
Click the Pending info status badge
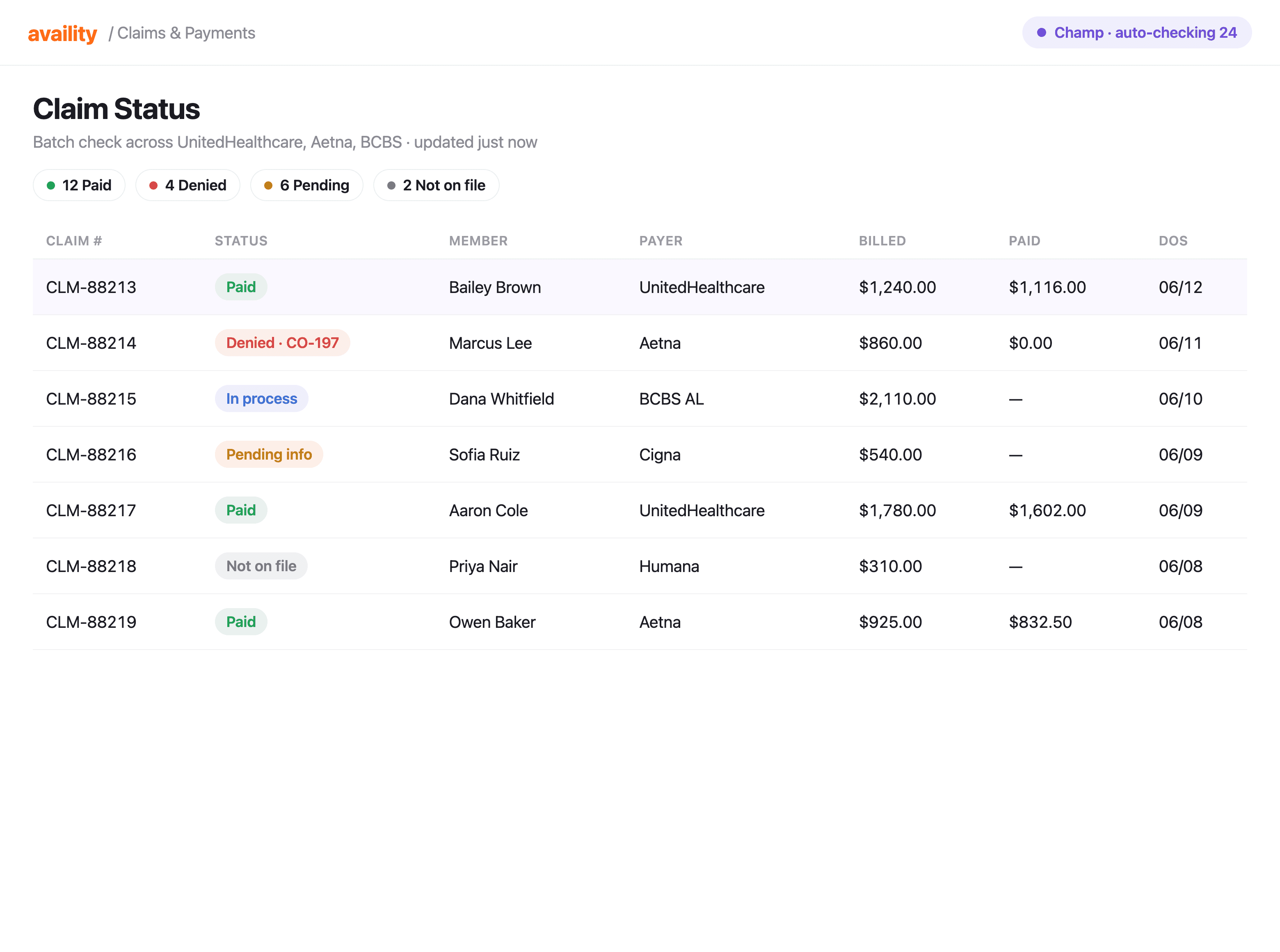tap(269, 454)
